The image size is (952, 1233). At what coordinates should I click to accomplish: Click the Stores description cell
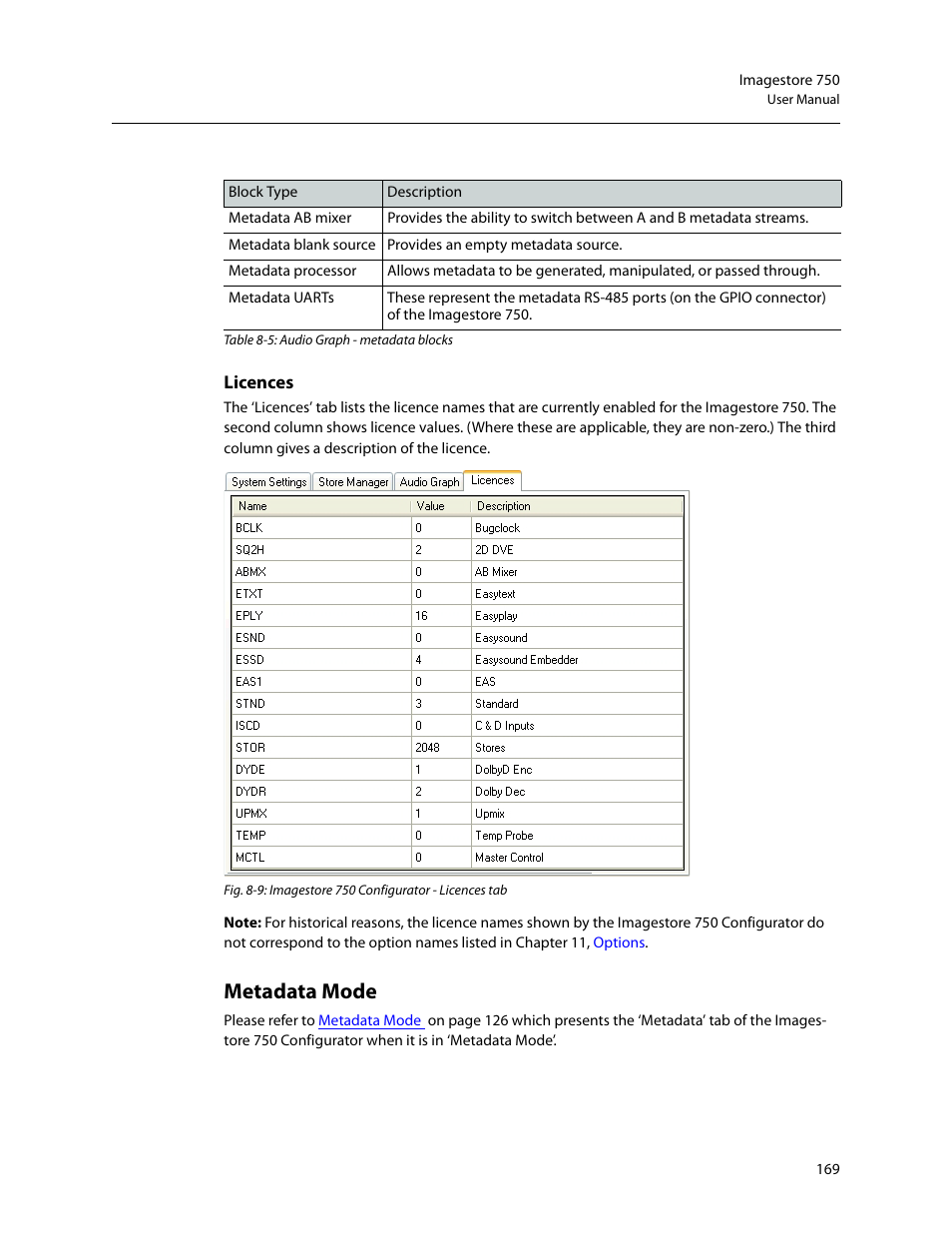pyautogui.click(x=577, y=748)
